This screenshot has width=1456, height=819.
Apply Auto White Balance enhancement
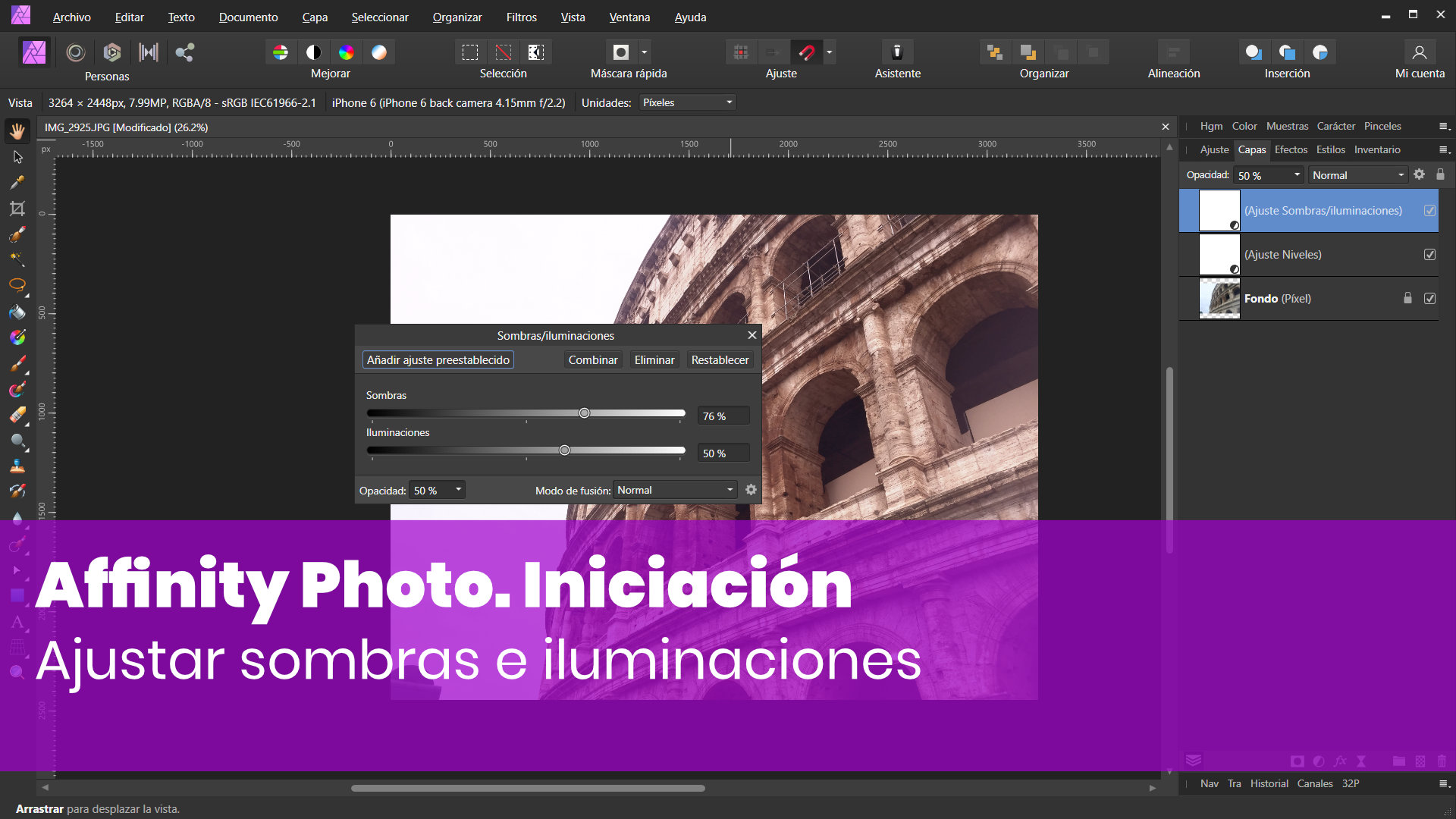(x=379, y=52)
